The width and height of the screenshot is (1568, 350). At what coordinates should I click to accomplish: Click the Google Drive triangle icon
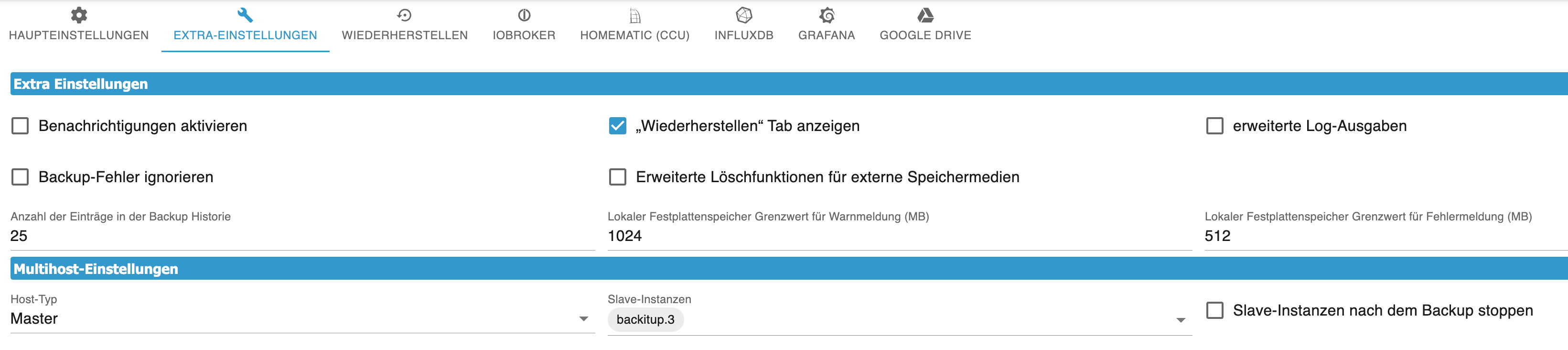[924, 15]
